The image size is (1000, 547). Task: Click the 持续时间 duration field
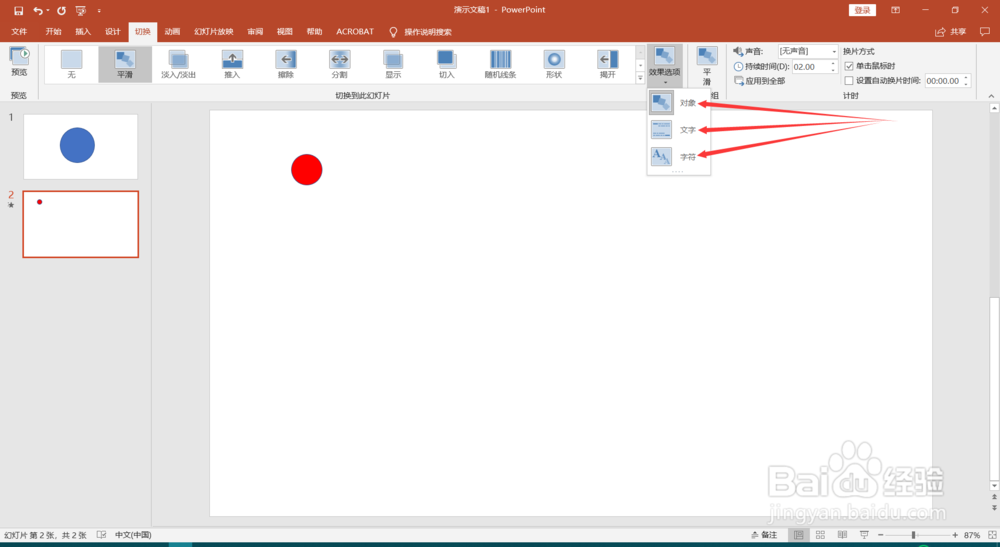tap(810, 66)
